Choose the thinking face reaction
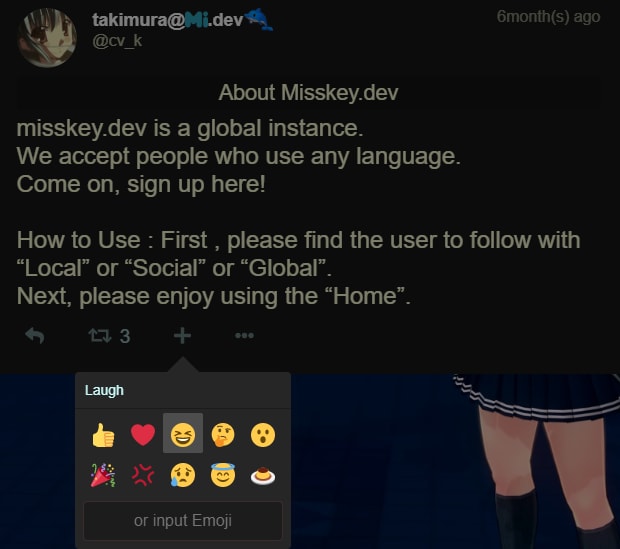The width and height of the screenshot is (620, 549). (223, 434)
